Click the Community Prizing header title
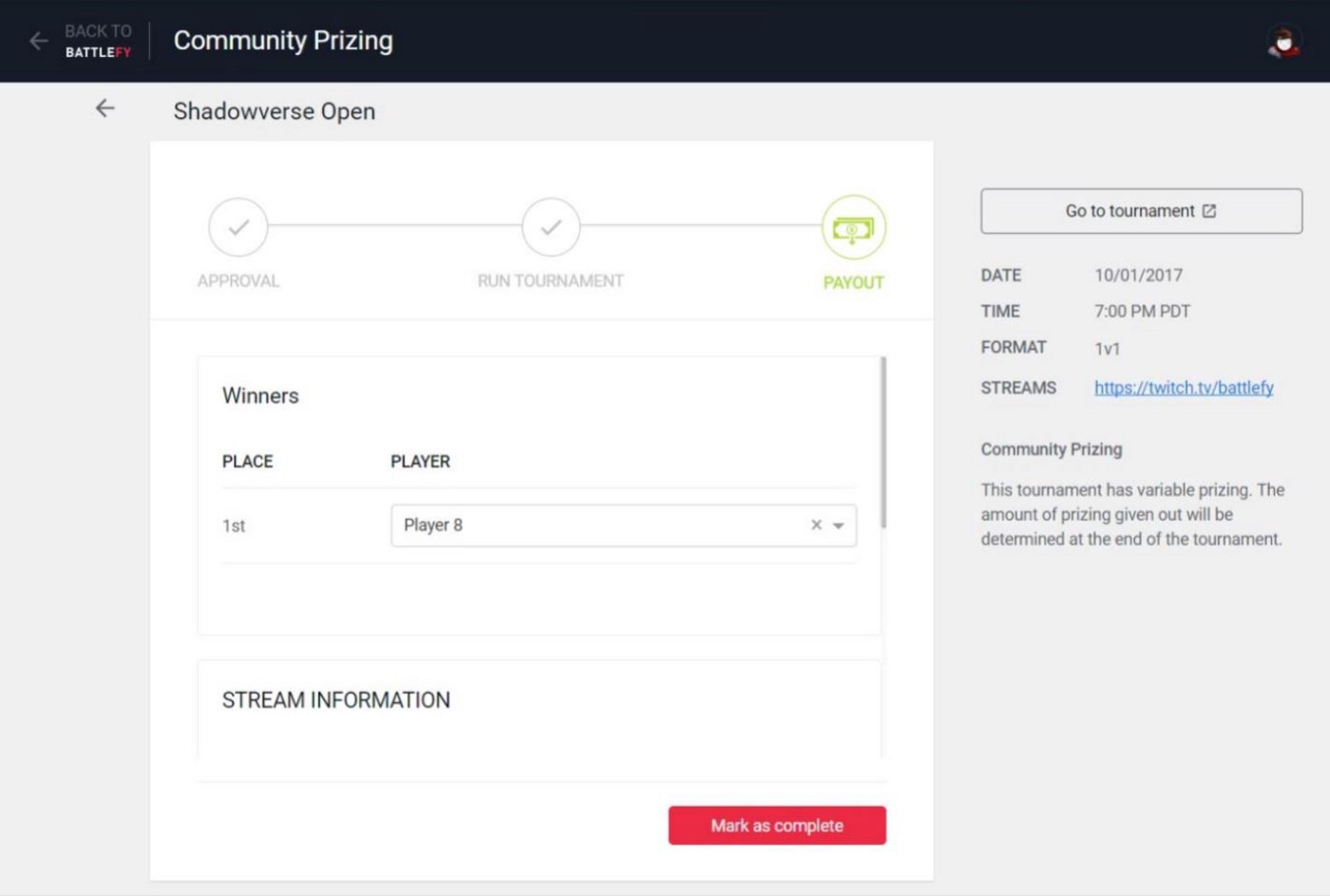The image size is (1330, 896). (x=283, y=41)
